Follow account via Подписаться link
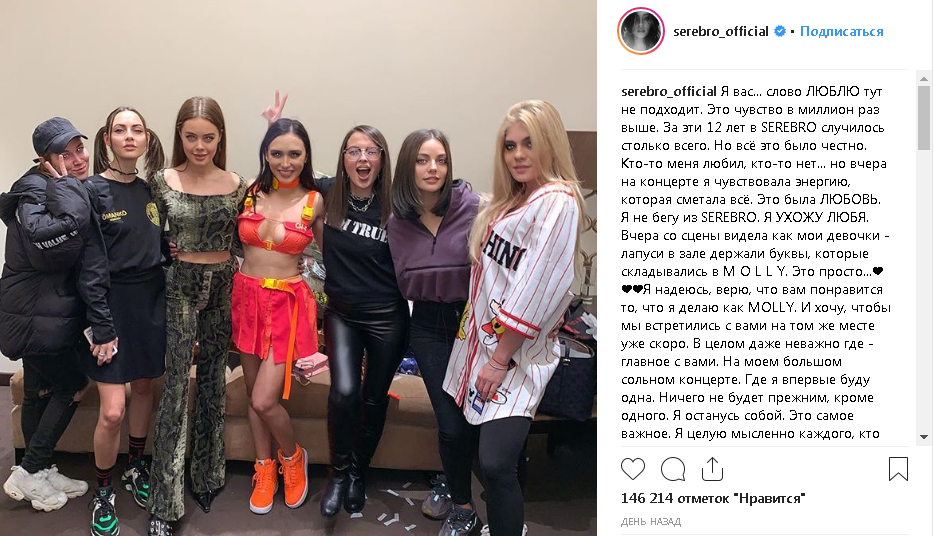934x536 pixels. pos(841,31)
